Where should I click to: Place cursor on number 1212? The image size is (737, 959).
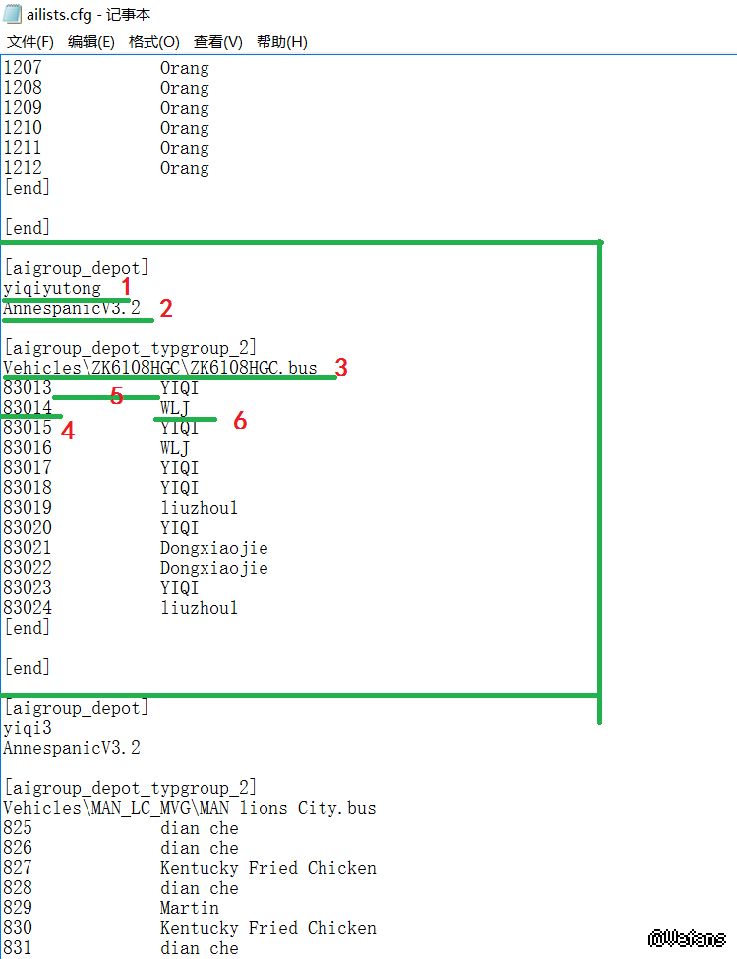(23, 168)
